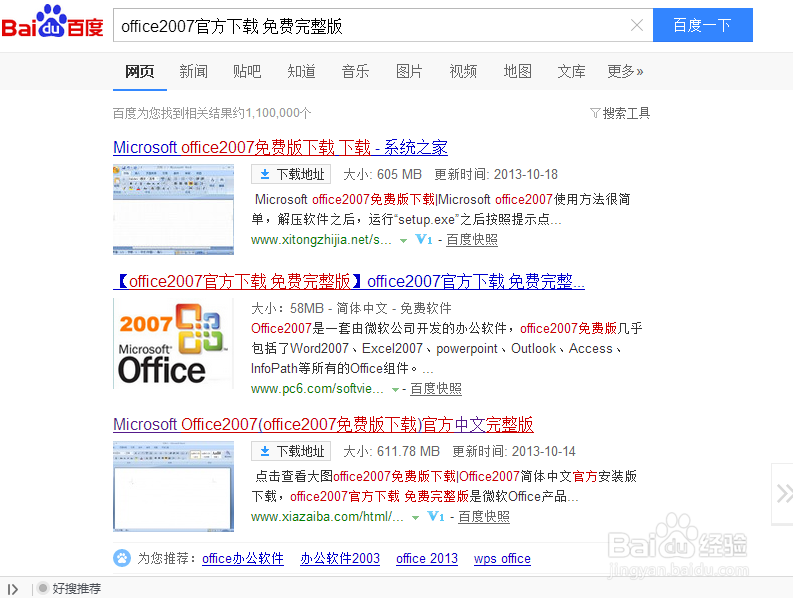Viewport: 793px width, 598px height.
Task: Click the Microsoft Office 2007 logo thumbnail
Action: tap(173, 344)
